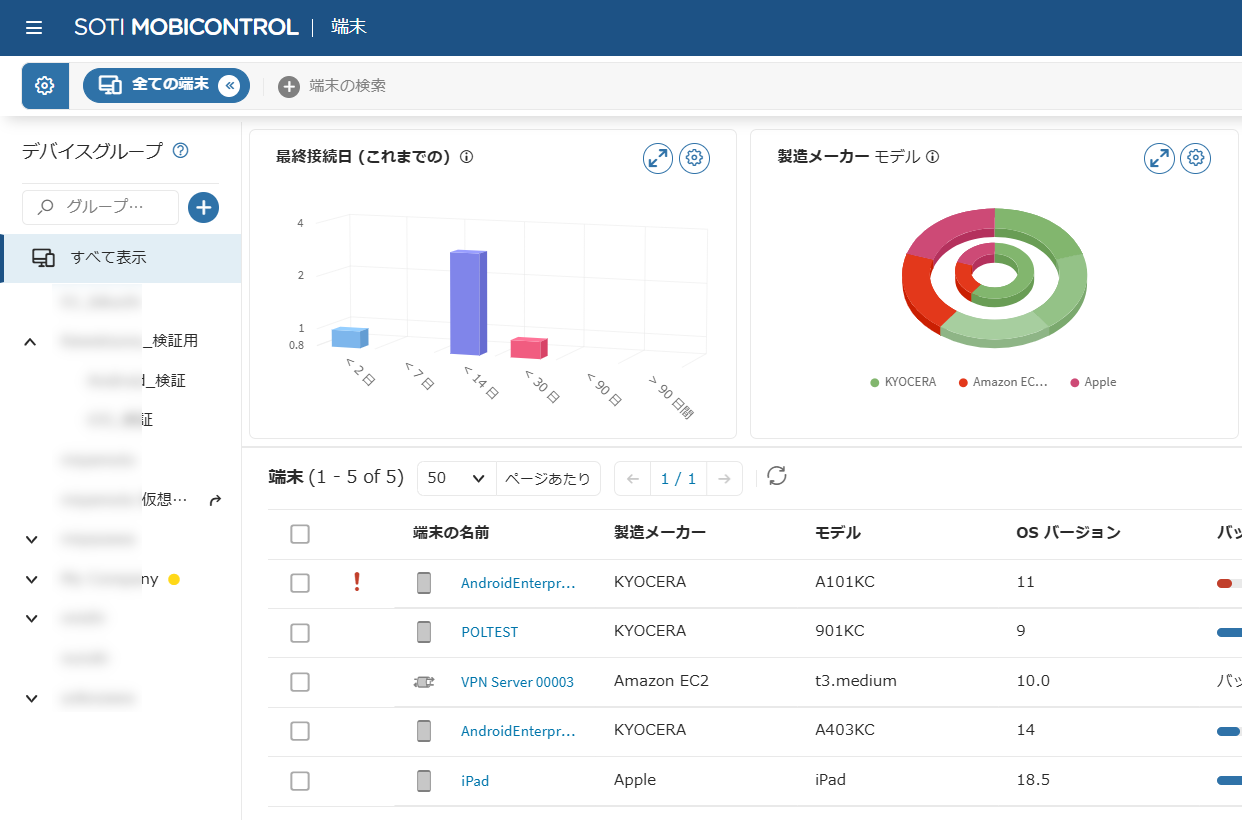
Task: Toggle the select-all checkbox in table header
Action: [300, 534]
